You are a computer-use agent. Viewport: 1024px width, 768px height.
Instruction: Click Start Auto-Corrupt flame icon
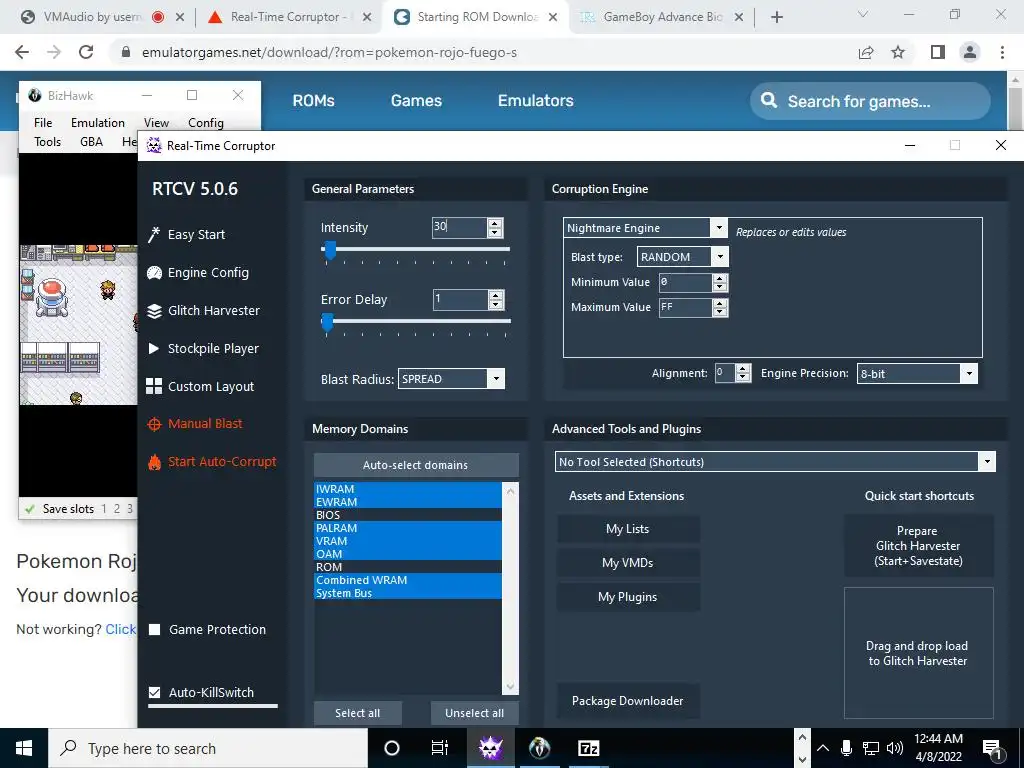154,462
